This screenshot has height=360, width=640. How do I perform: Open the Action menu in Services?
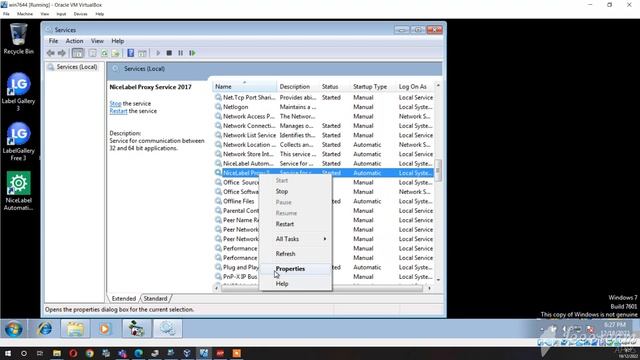pos(74,41)
